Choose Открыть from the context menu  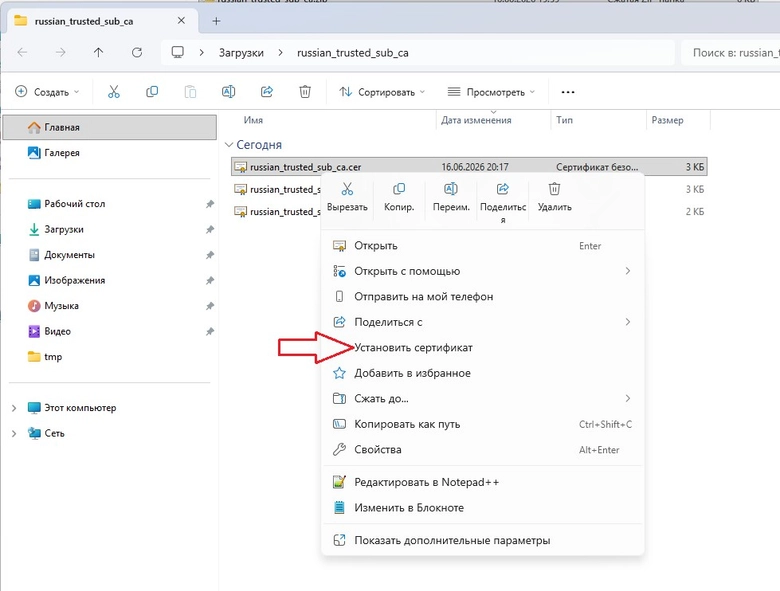tap(483, 246)
